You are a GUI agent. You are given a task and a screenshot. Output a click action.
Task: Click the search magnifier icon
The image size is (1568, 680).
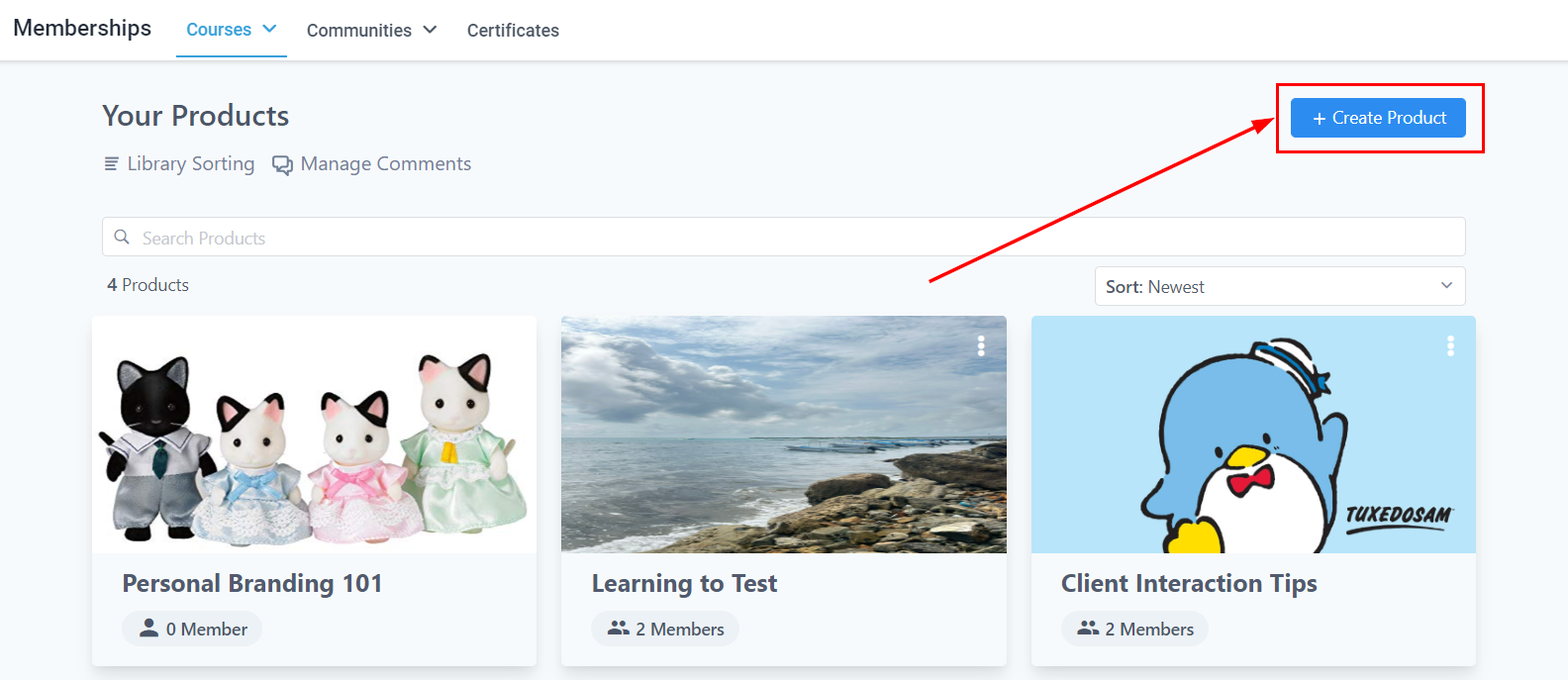click(122, 238)
